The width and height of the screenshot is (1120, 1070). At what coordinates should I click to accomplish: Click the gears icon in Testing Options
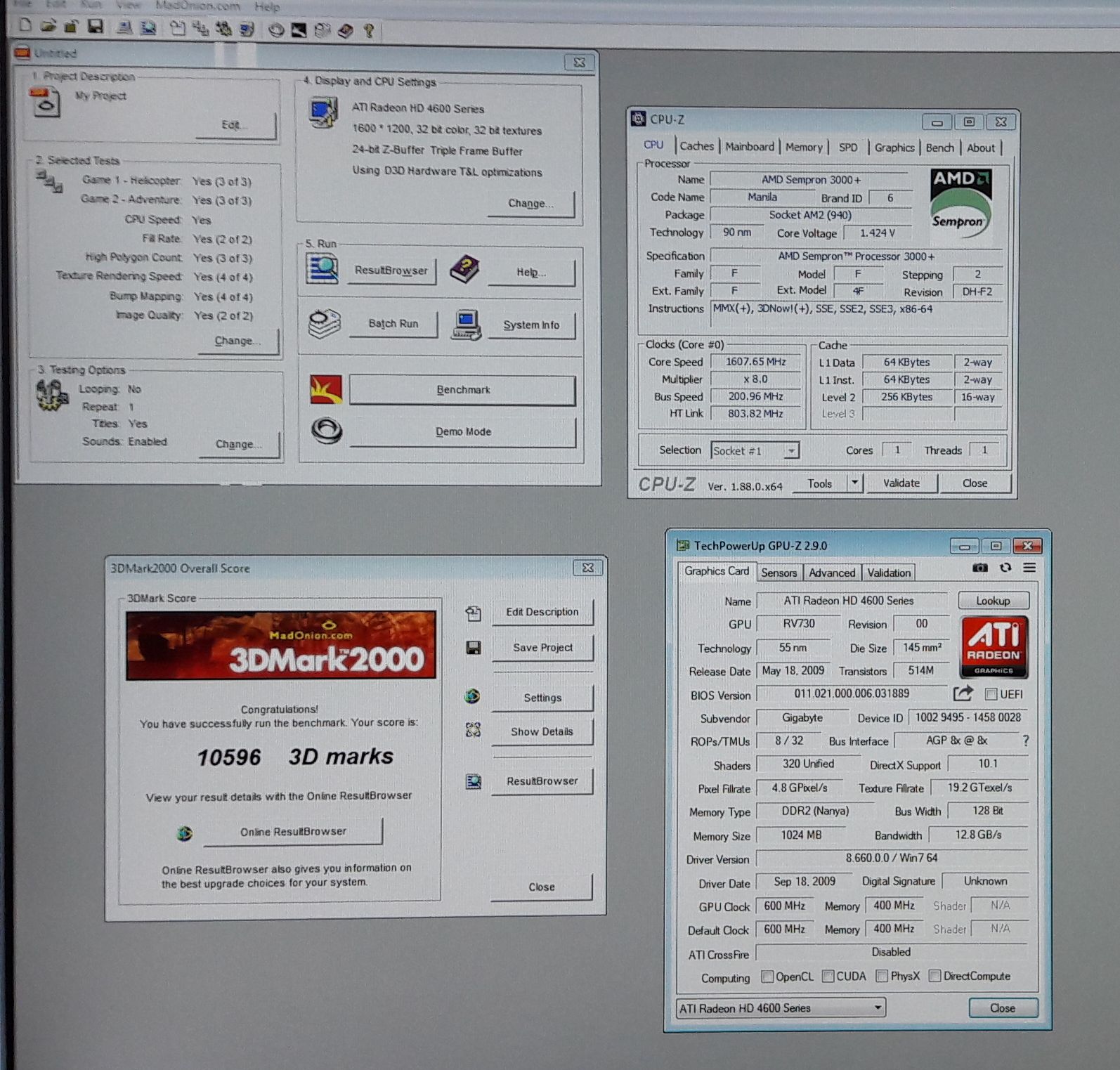[51, 396]
